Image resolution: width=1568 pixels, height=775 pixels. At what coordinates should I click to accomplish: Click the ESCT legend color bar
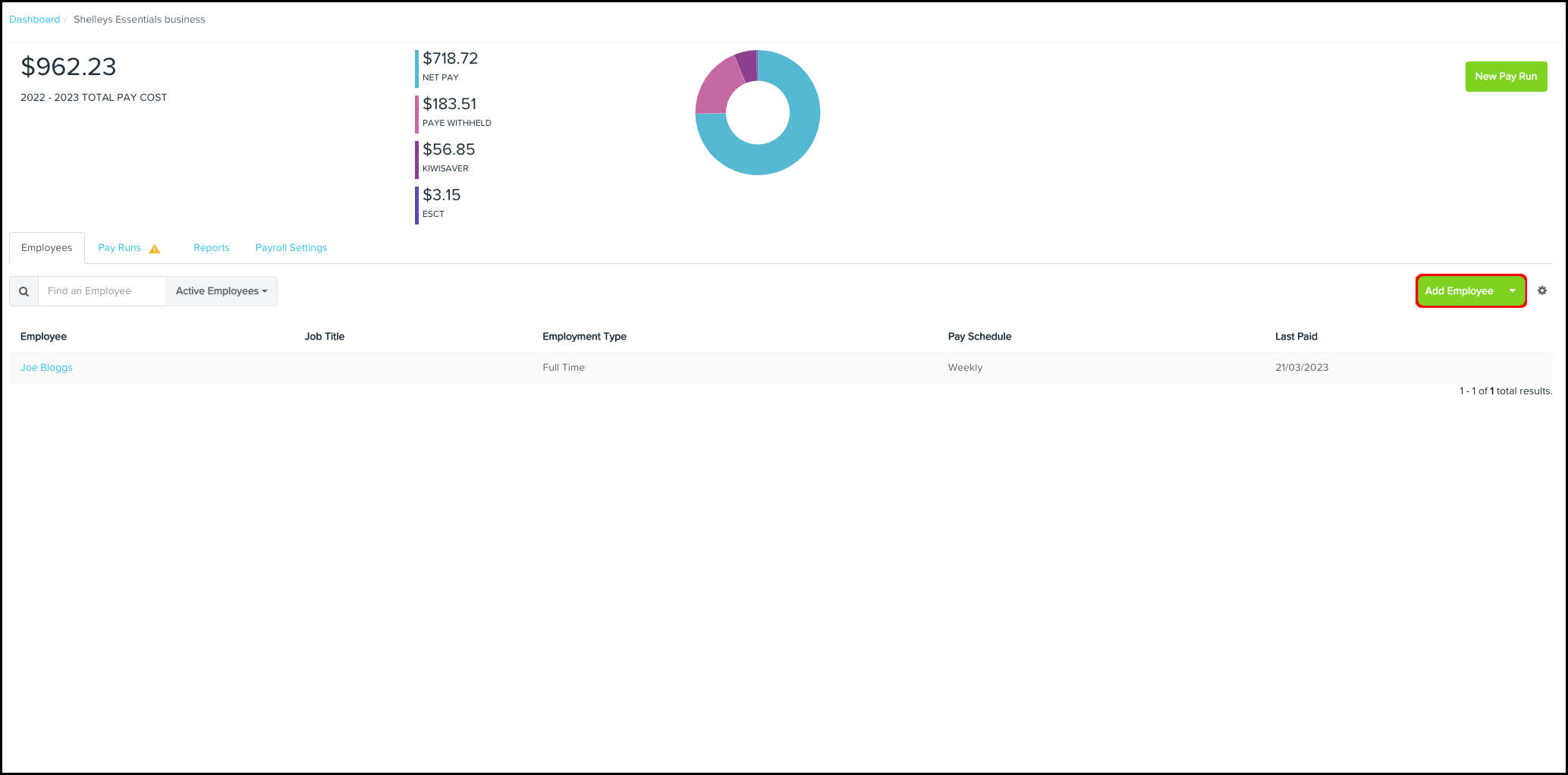416,203
